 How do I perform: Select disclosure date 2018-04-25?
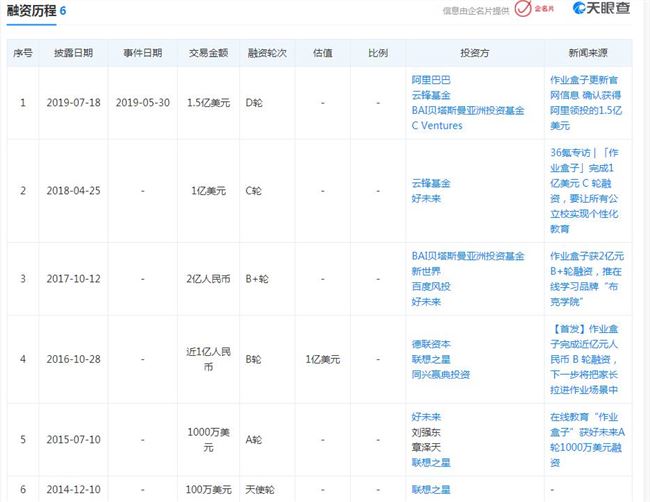pos(73,191)
